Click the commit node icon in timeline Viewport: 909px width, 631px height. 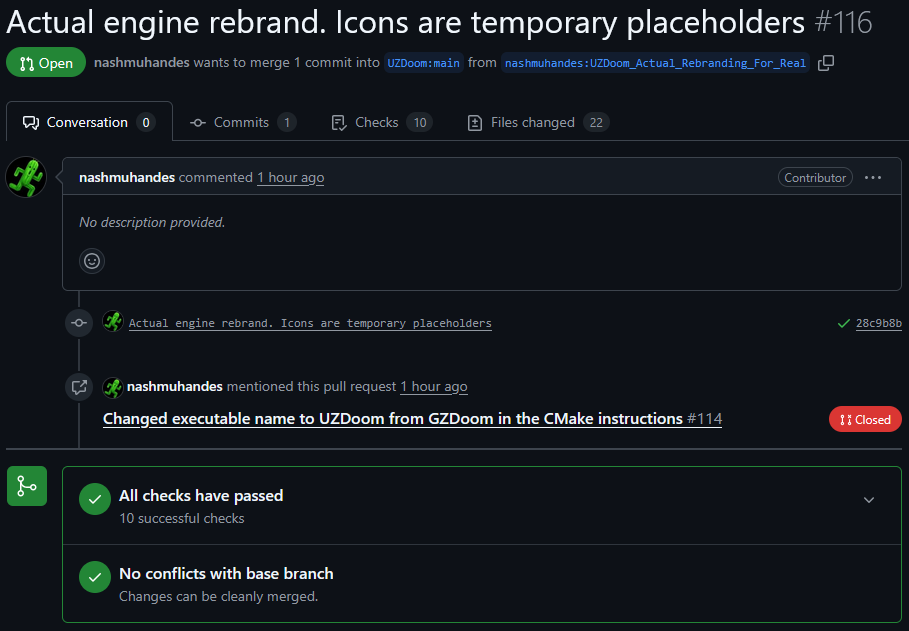[79, 323]
